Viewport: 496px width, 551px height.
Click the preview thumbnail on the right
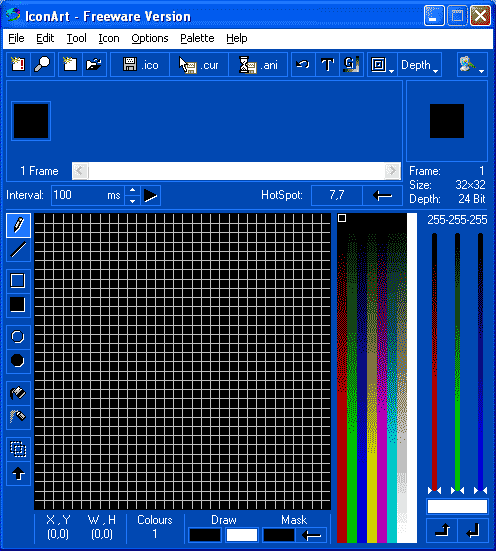[447, 121]
